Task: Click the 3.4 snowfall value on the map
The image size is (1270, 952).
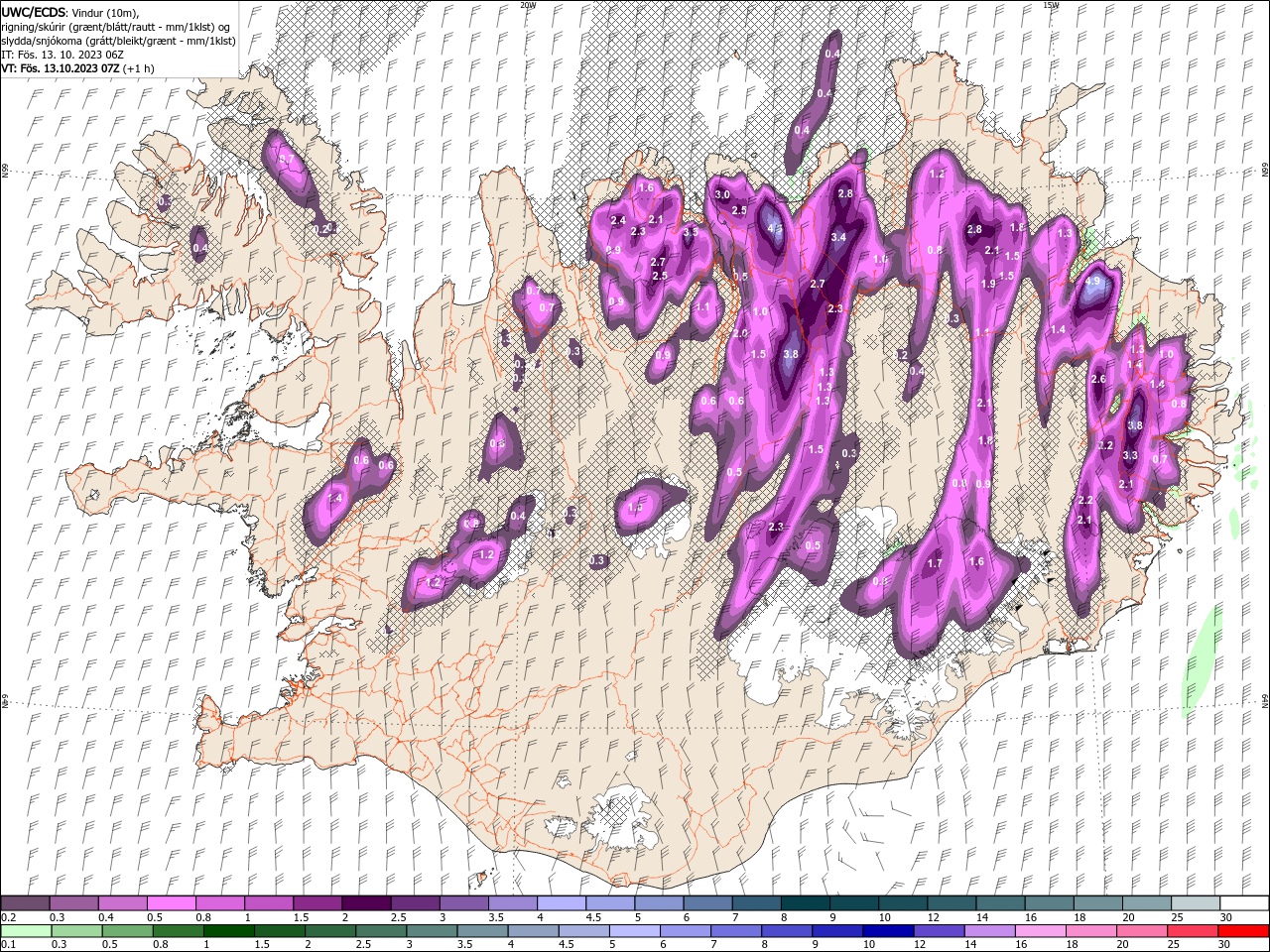Action: tap(838, 237)
